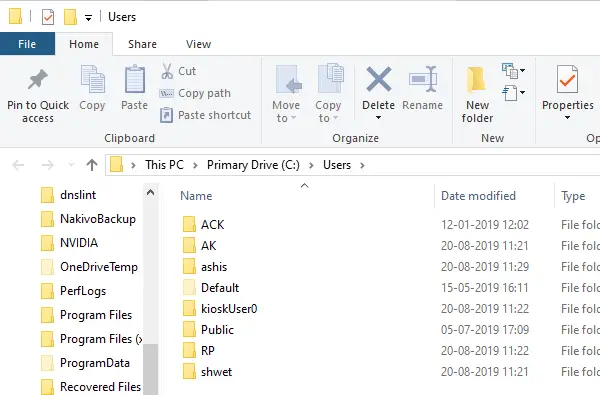Viewport: 600px width, 395px height.
Task: Click the Up one level arrow
Action: click(x=92, y=165)
